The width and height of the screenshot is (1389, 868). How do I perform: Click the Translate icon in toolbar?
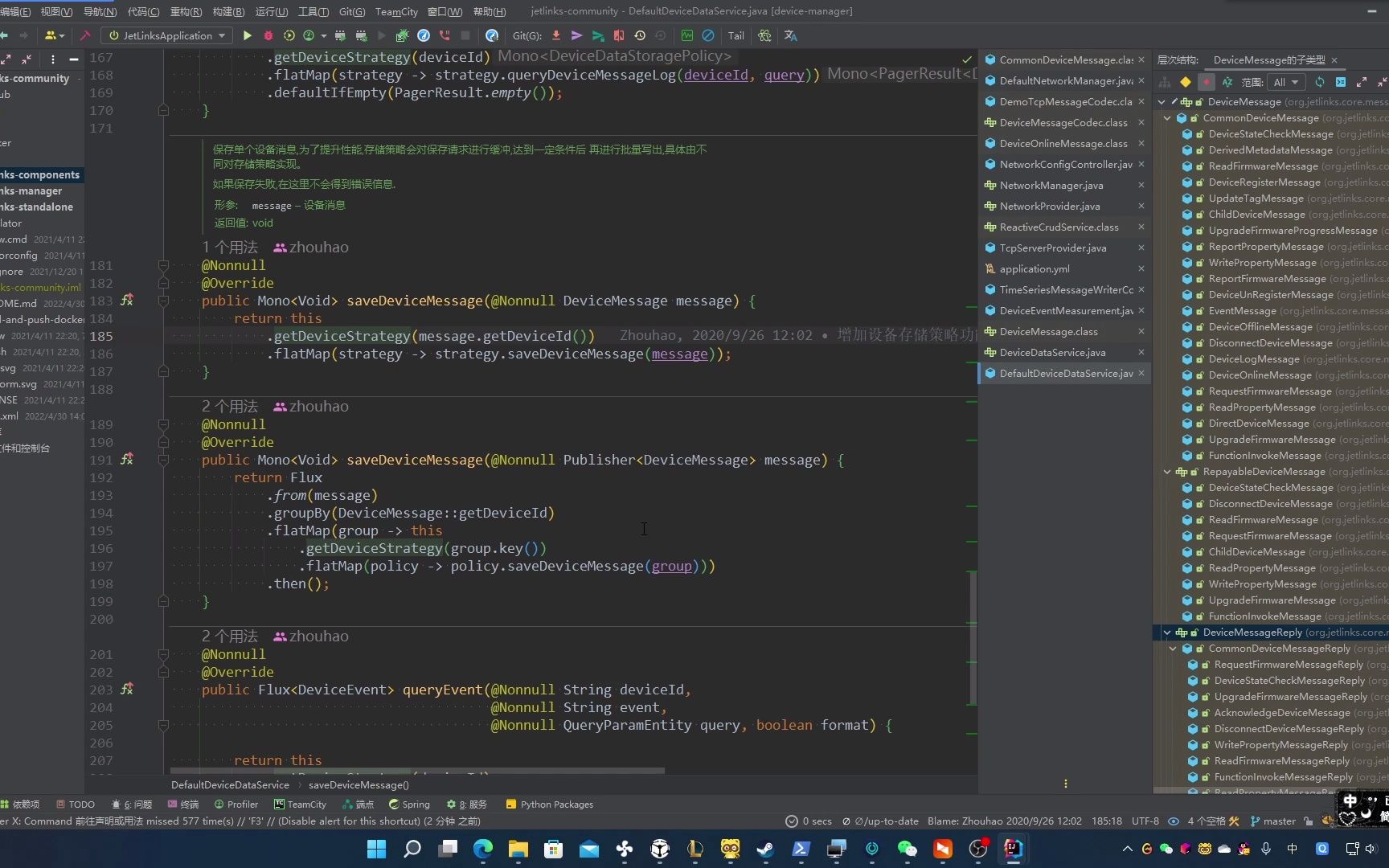click(x=791, y=35)
